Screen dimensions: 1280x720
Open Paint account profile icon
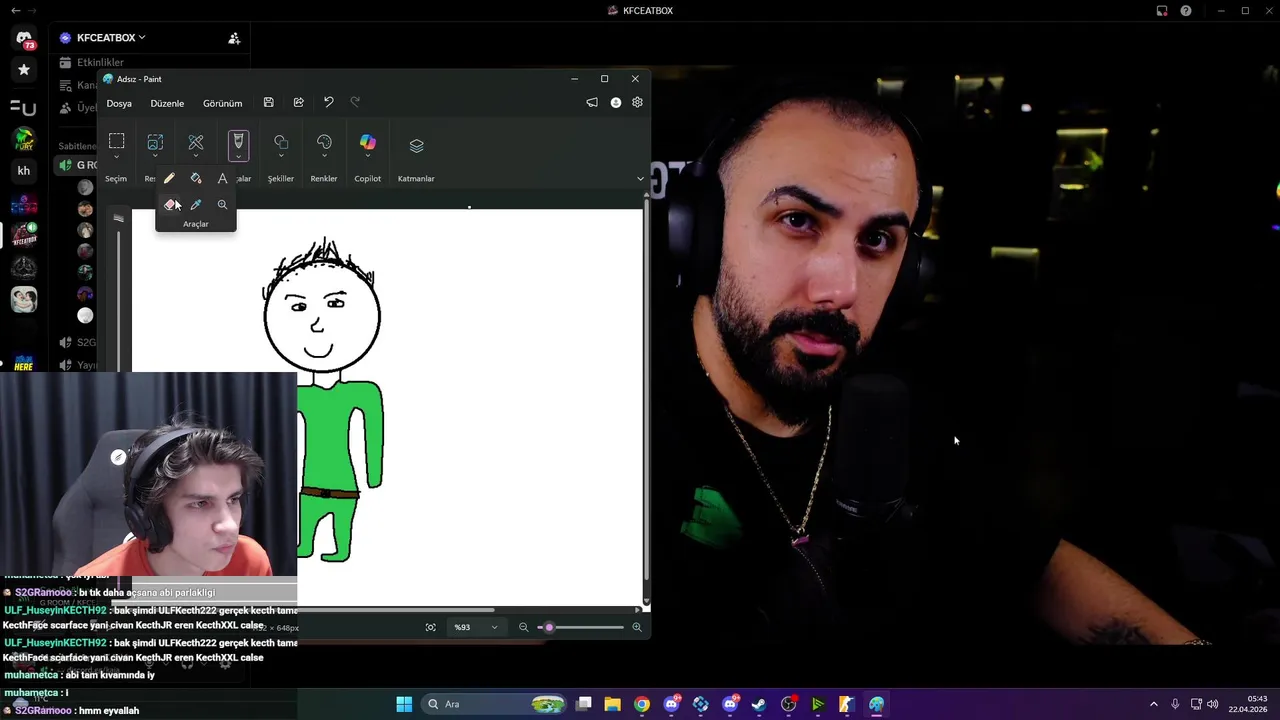coord(616,102)
